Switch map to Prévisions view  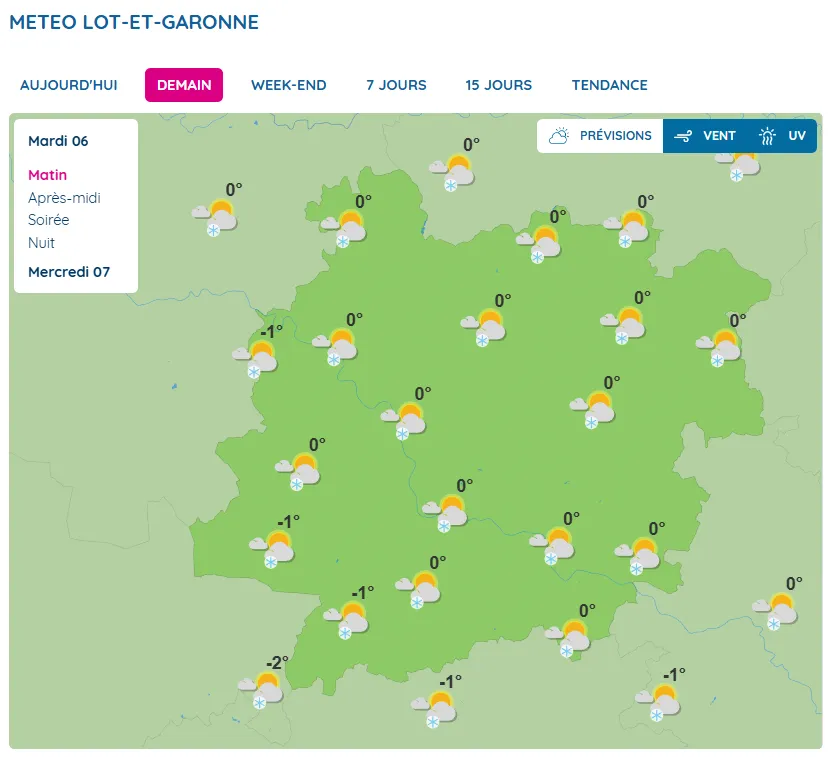[x=600, y=136]
